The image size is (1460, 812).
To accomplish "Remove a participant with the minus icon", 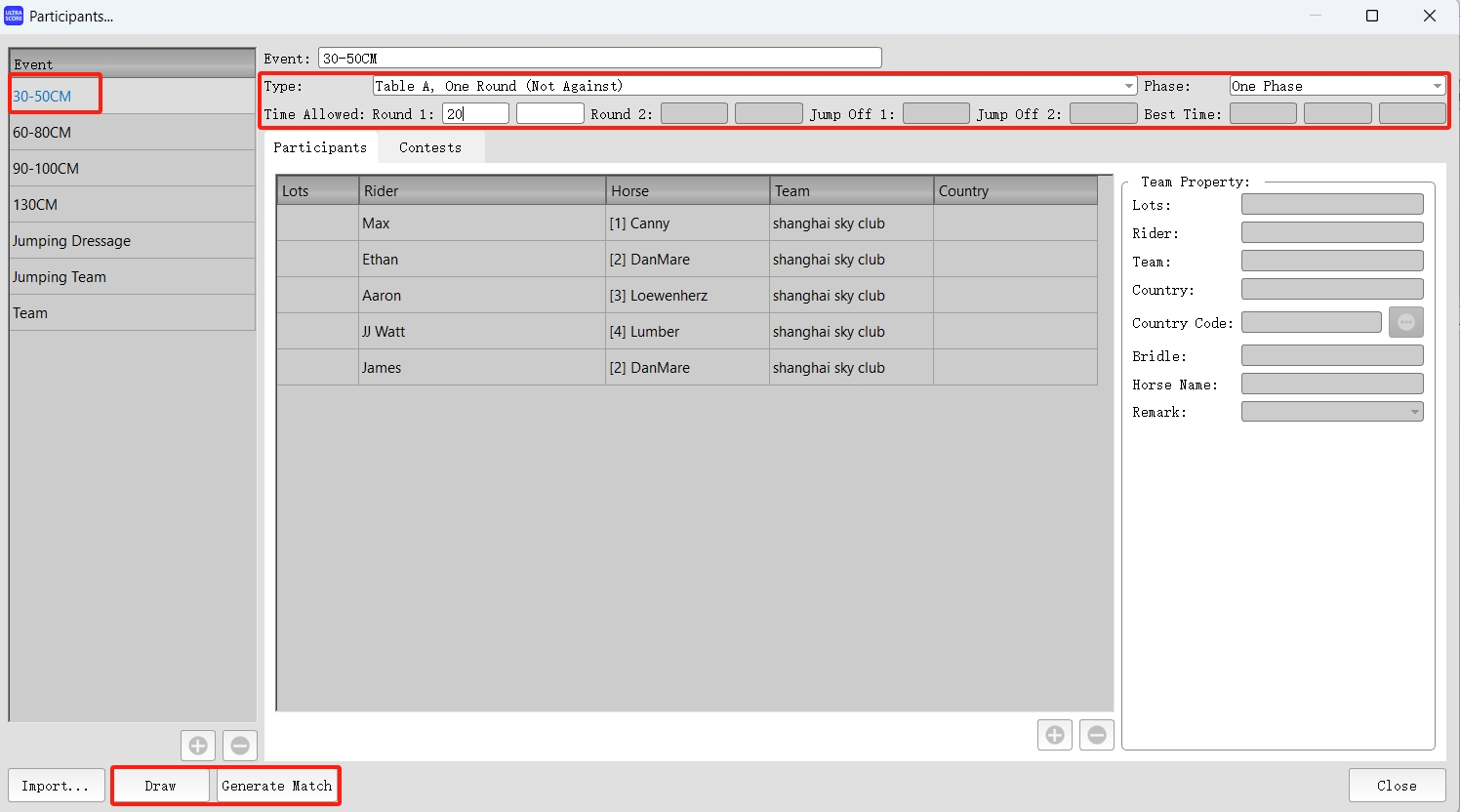I will [1096, 735].
